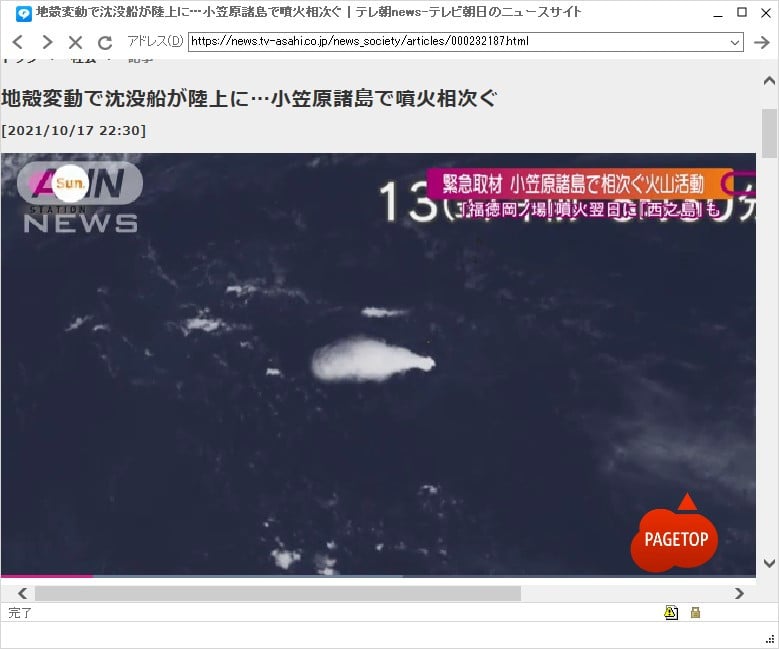Go back using the browser back arrow

[17, 42]
